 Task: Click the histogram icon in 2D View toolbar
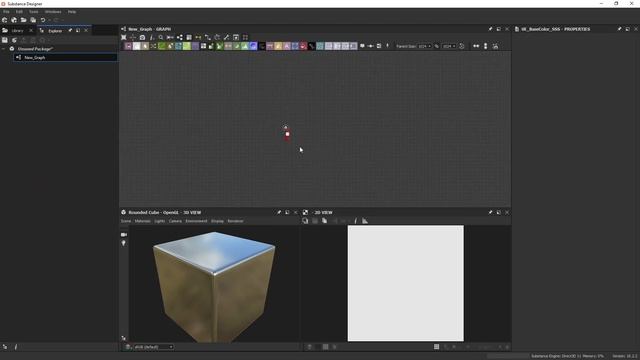[x=365, y=221]
